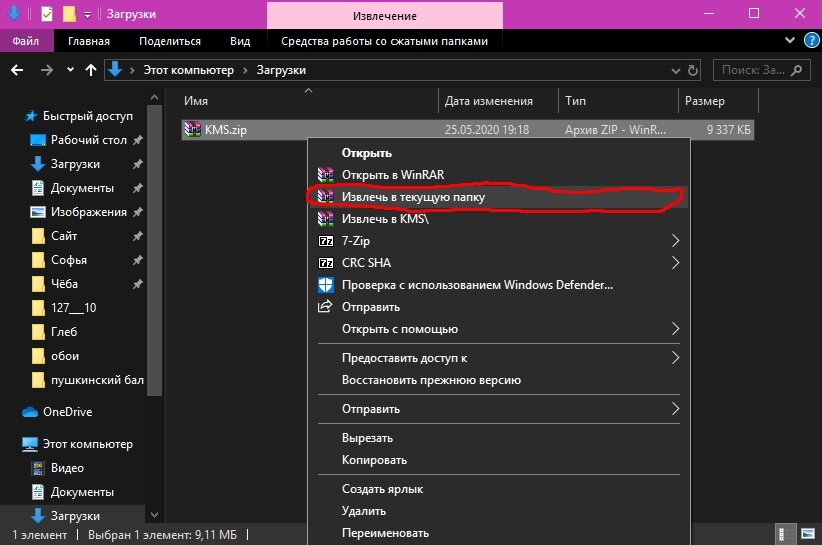
Task: Choose Копировать in context menu
Action: 499,460
